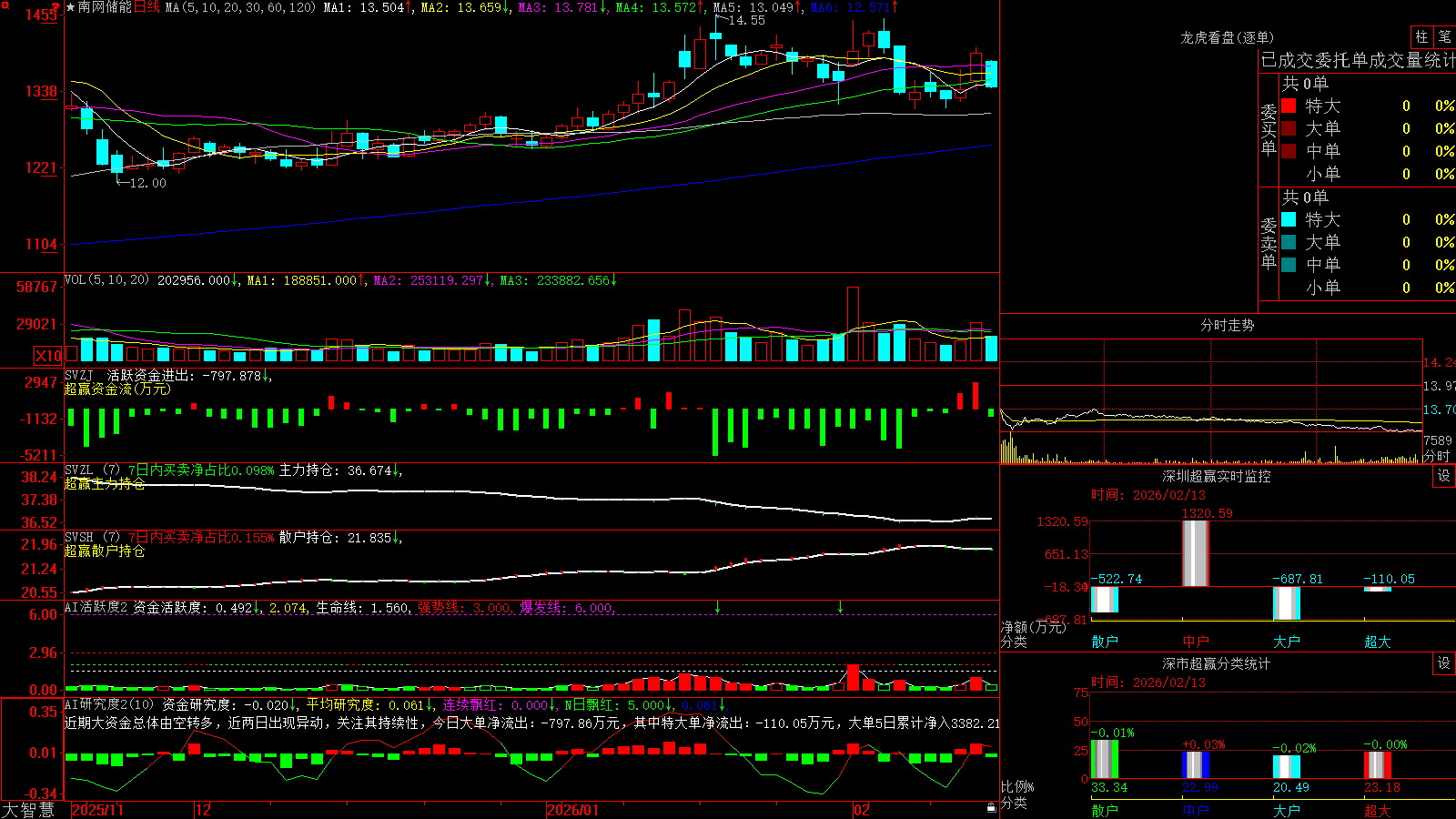Click the 深市超赢分类统计 panel title

coord(1217,663)
